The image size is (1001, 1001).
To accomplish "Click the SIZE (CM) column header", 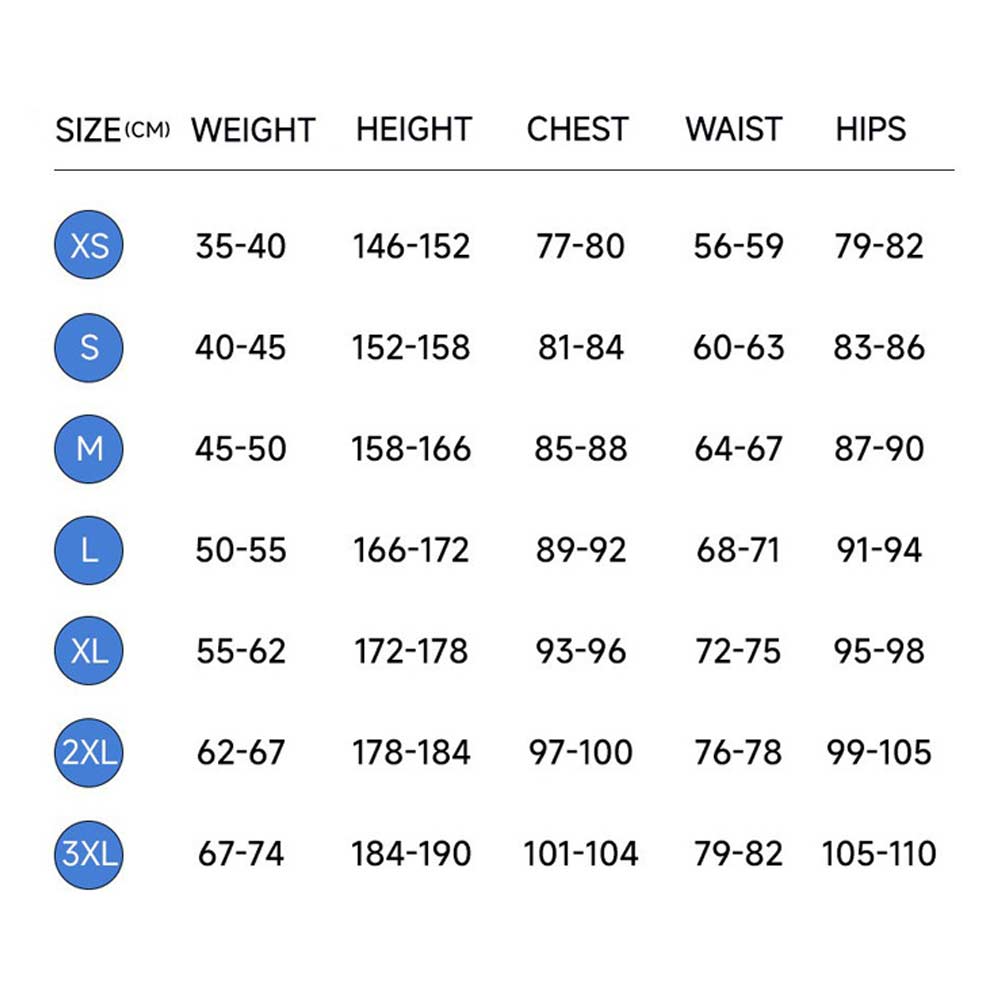I will [x=112, y=130].
